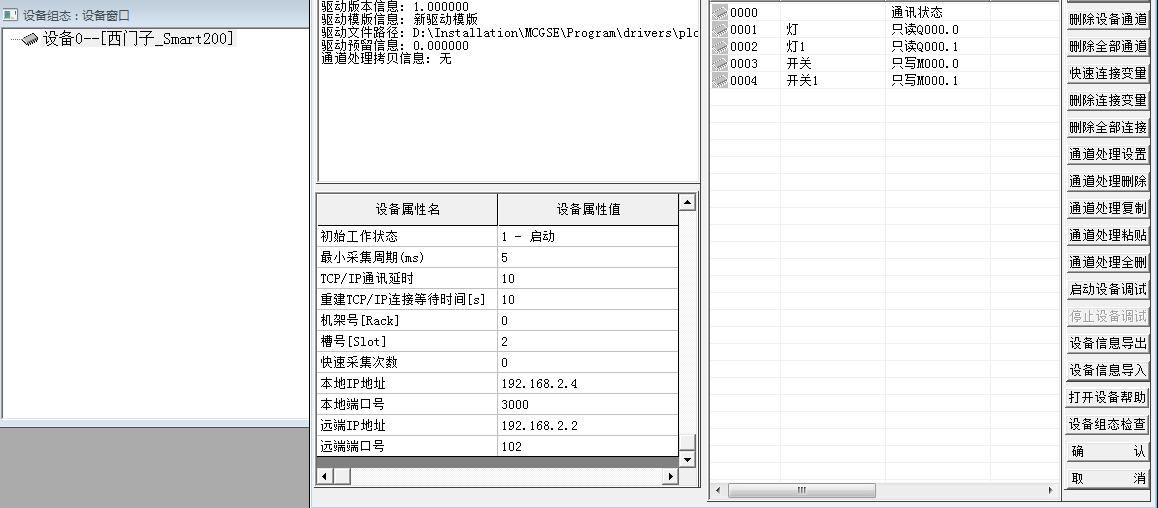The width and height of the screenshot is (1158, 508).
Task: Select the 设备0 西门子_Smart200 device icon
Action: 30,39
